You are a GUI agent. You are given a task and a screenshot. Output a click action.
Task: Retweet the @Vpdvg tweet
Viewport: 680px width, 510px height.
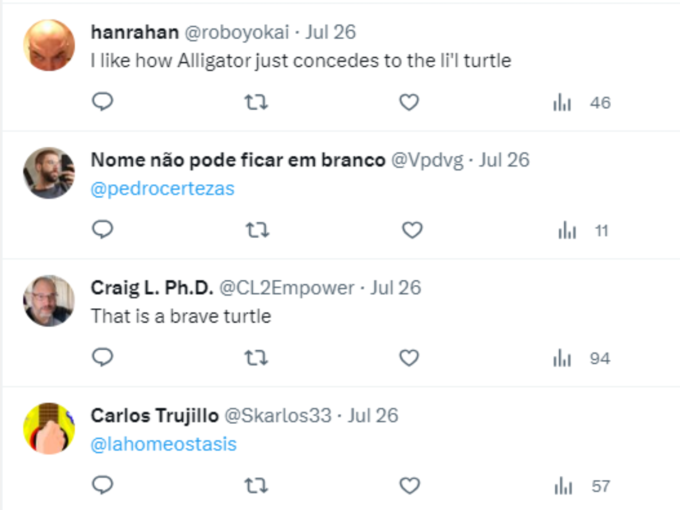(258, 230)
